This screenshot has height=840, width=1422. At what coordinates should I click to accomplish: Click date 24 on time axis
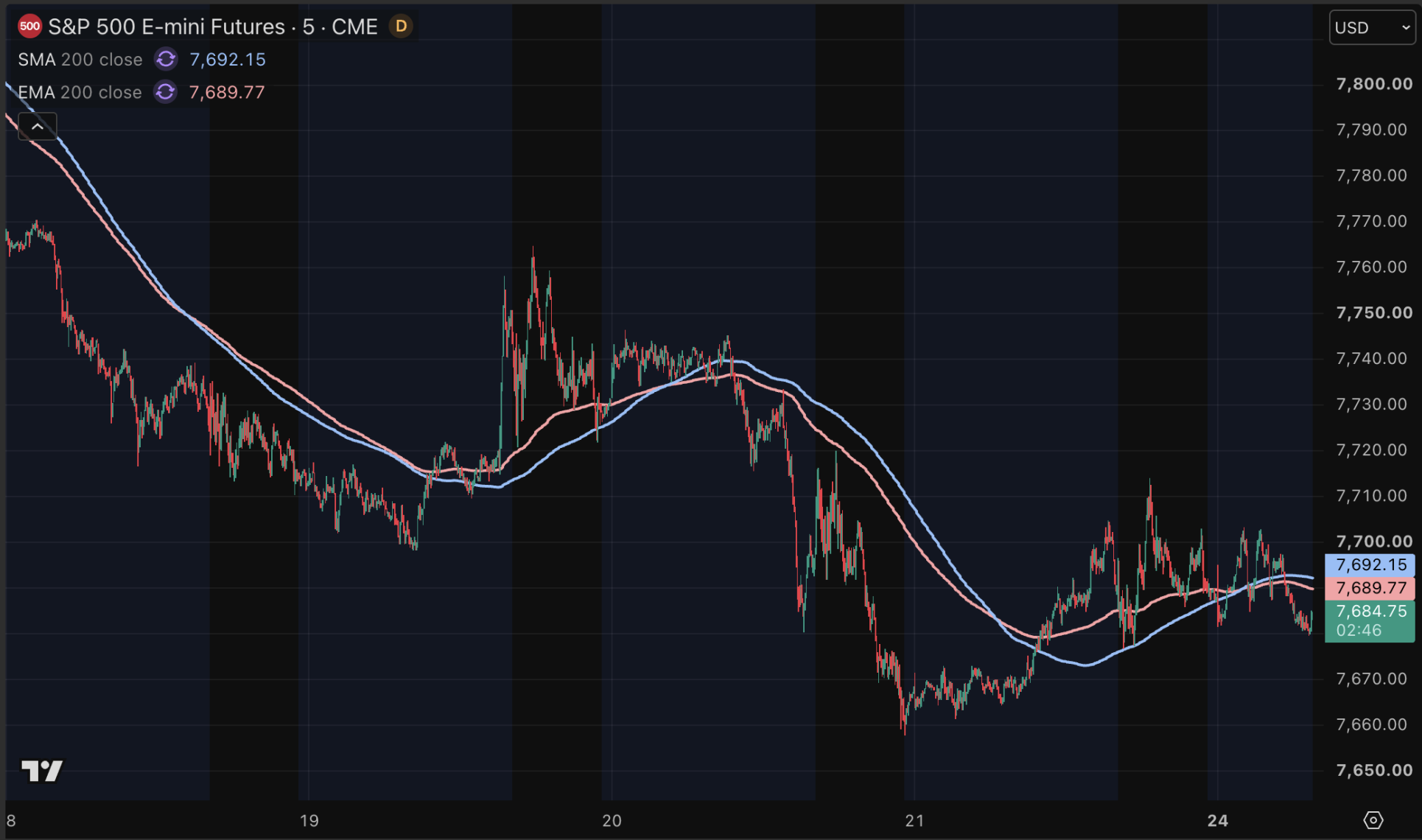(1218, 820)
